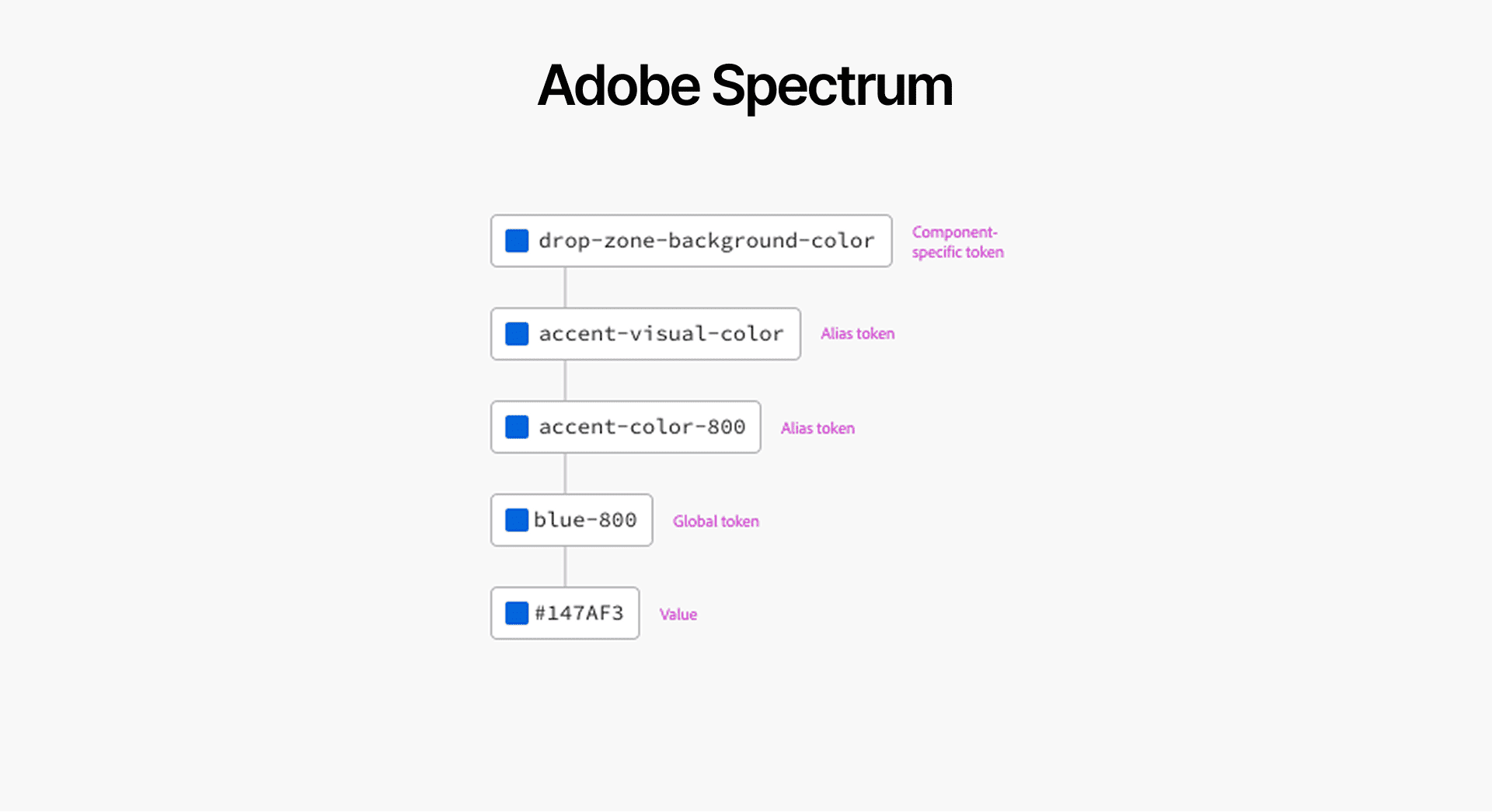Select the blue-800 token text
Screen dimensions: 1492x812
(585, 520)
